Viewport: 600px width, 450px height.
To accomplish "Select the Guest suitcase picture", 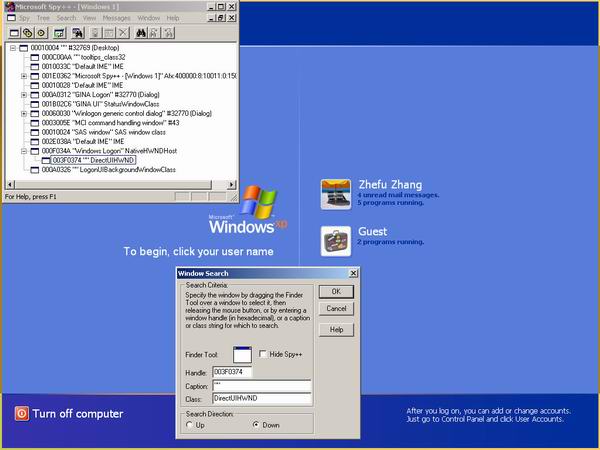I will [x=336, y=241].
